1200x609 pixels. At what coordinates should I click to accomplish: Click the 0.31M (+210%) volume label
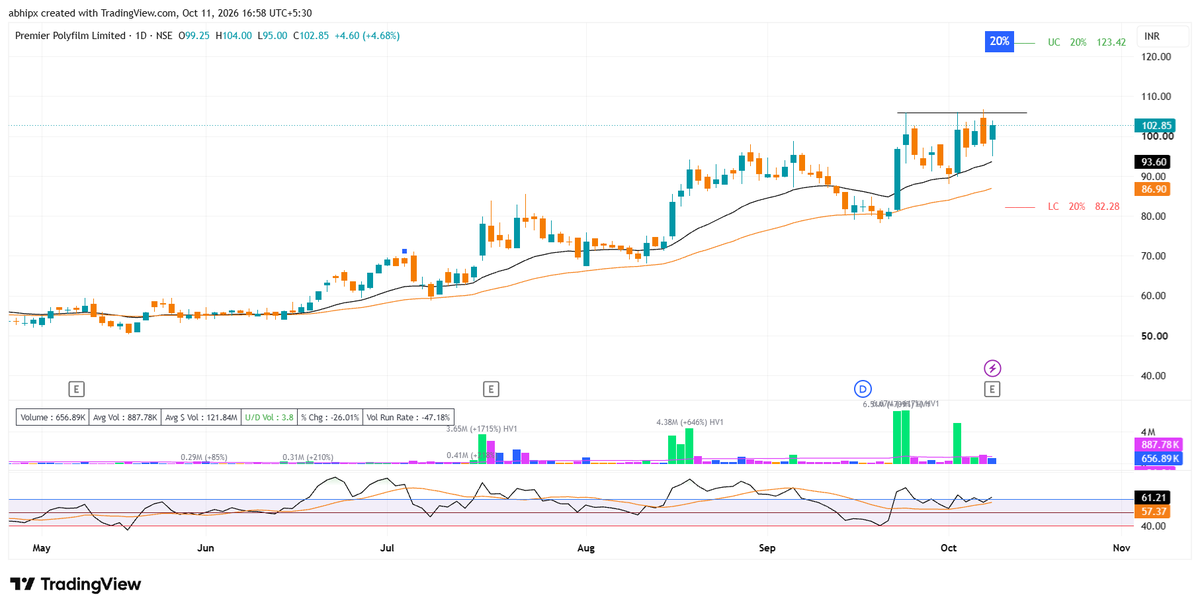(308, 457)
